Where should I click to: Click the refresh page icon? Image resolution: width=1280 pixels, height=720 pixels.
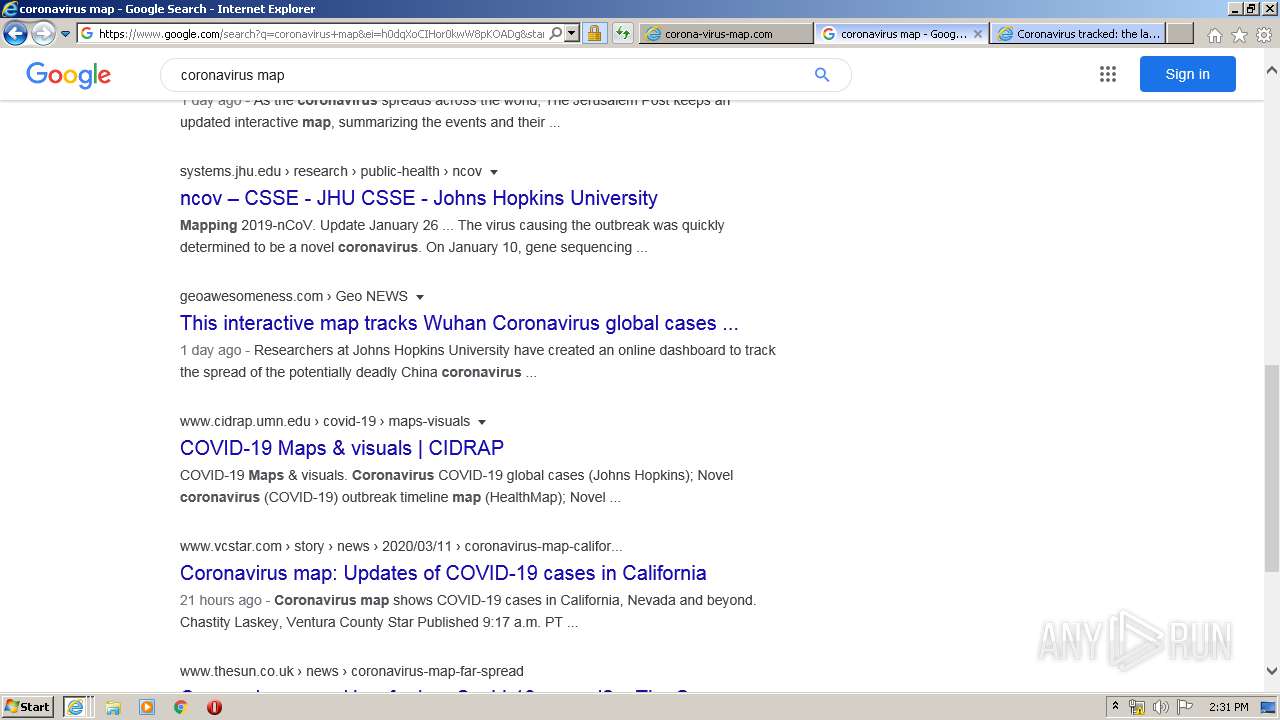[623, 33]
